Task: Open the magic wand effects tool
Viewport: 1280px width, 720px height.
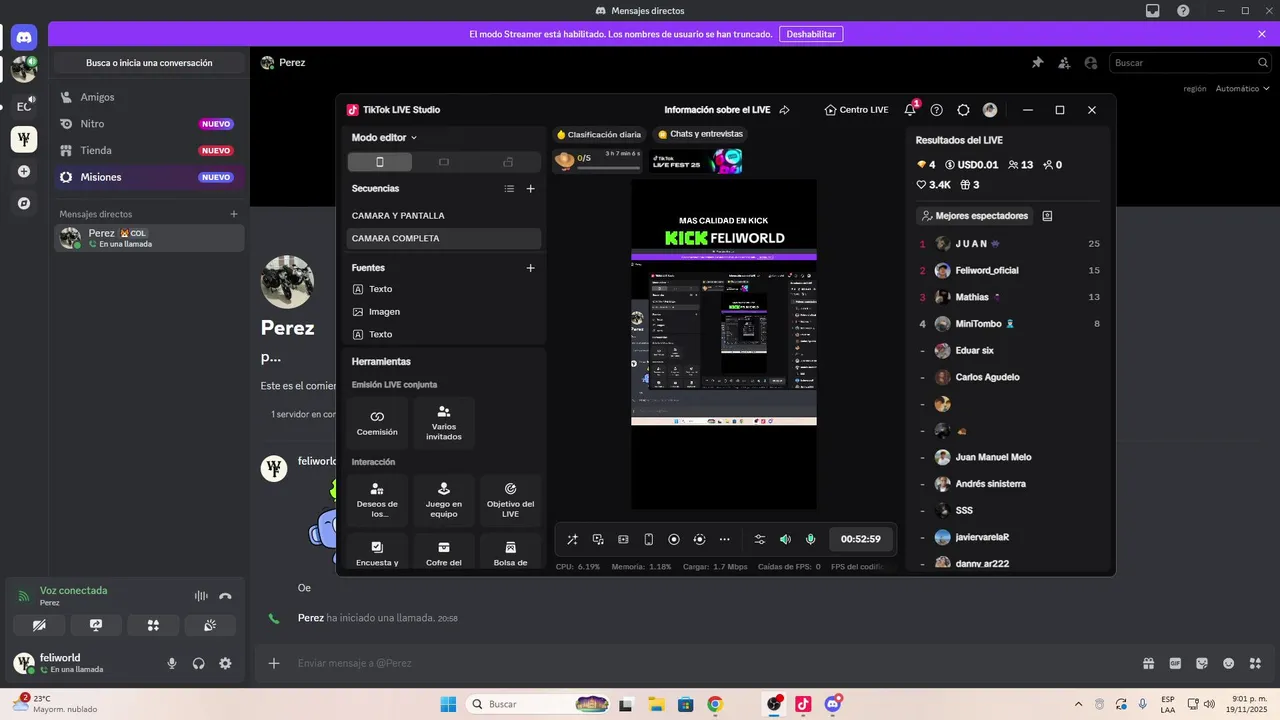Action: [x=572, y=539]
